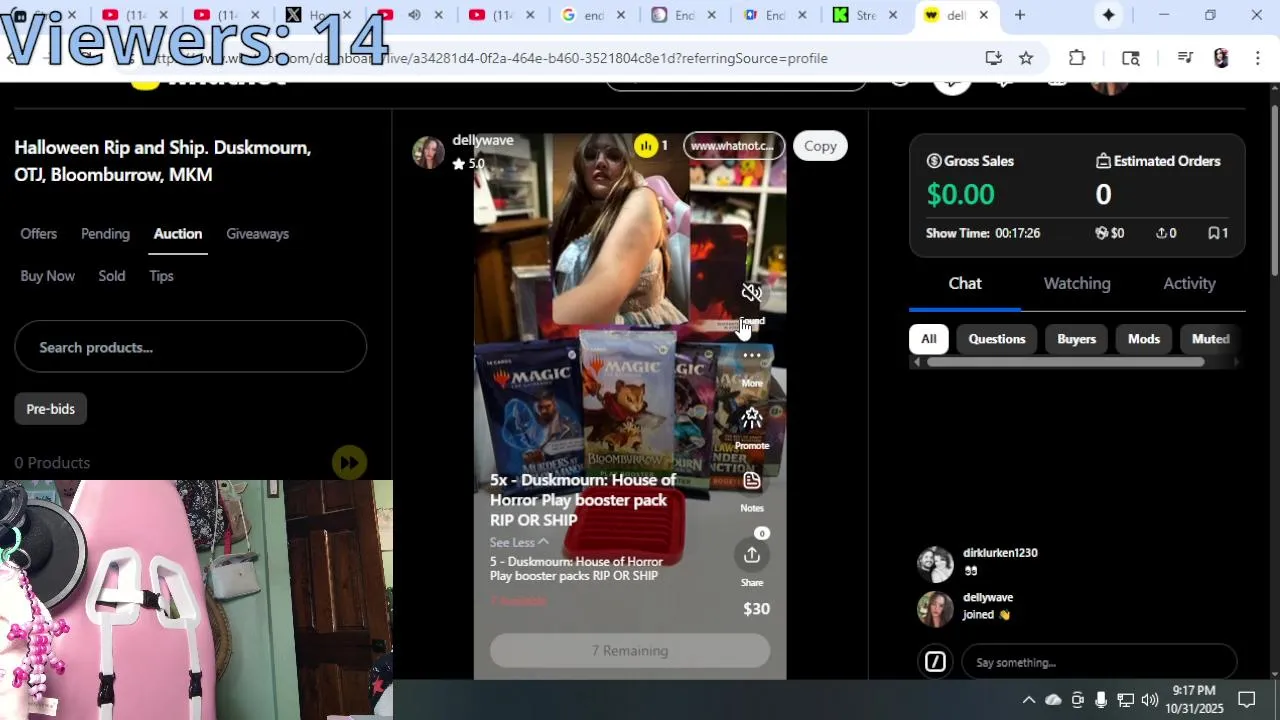Open the Chrome profile avatar
The width and height of the screenshot is (1280, 720).
click(x=1221, y=58)
